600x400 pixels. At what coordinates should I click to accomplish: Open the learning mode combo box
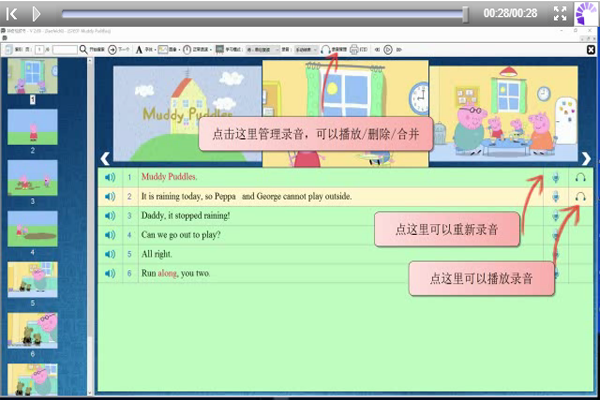[x=263, y=50]
